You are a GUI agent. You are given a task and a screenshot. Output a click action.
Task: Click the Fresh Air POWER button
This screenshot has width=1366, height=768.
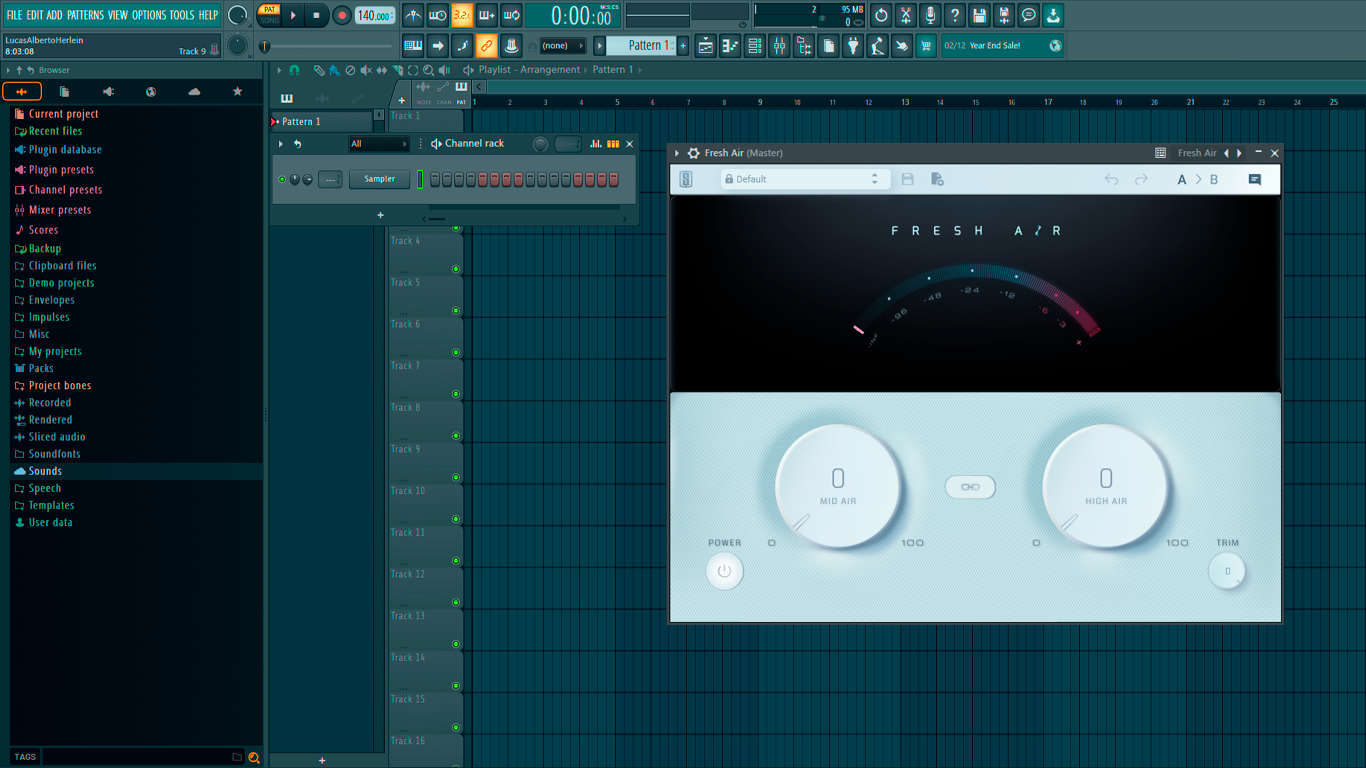click(x=724, y=572)
